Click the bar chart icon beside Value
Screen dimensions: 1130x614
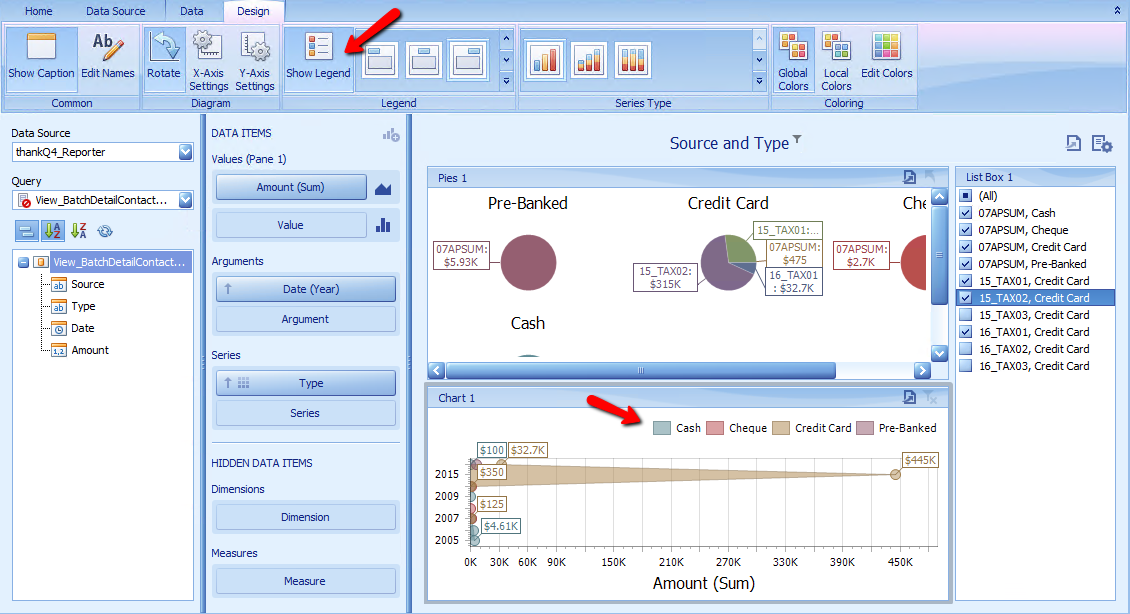tap(383, 226)
